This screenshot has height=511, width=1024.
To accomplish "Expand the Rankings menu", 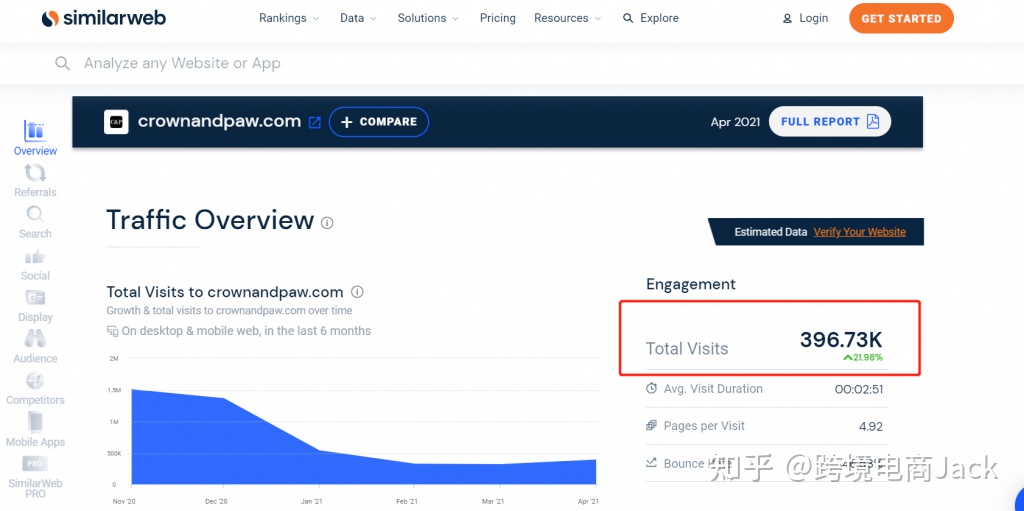I will coord(289,18).
